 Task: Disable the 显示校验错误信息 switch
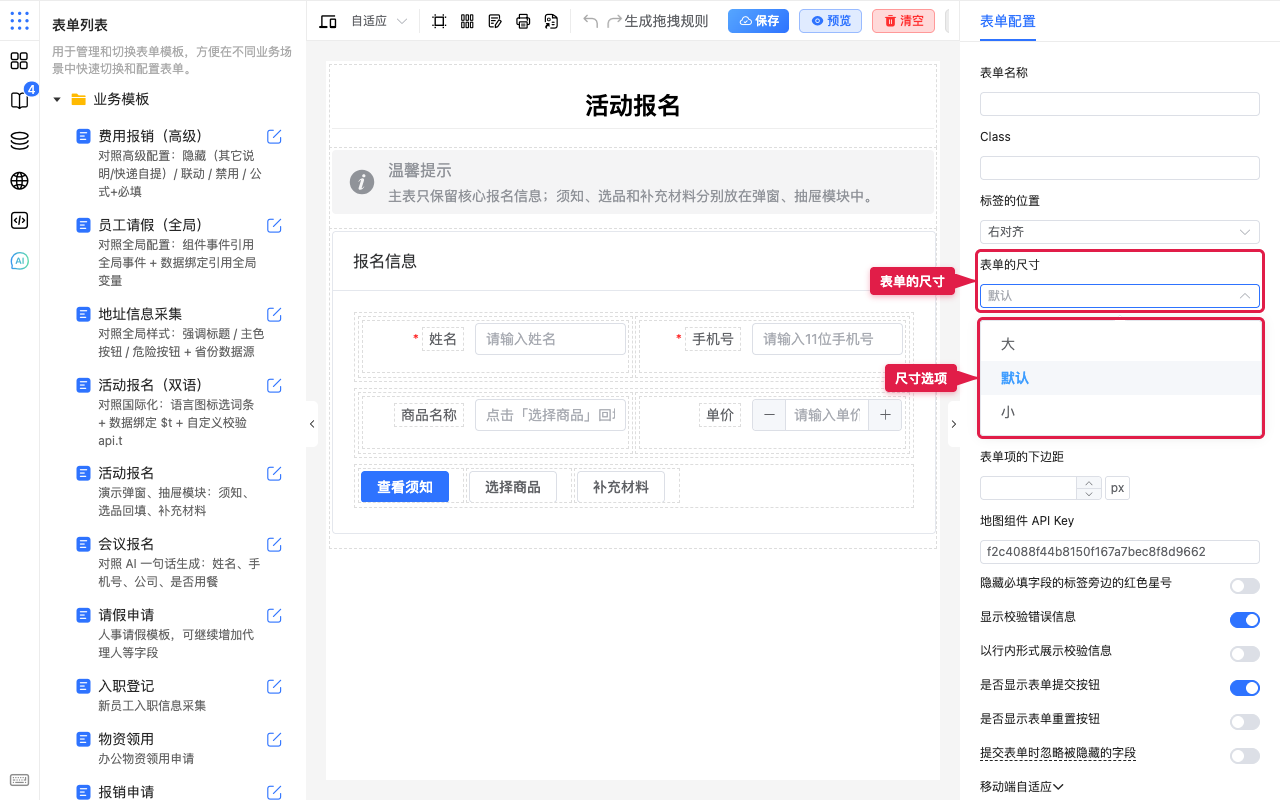(x=1244, y=620)
